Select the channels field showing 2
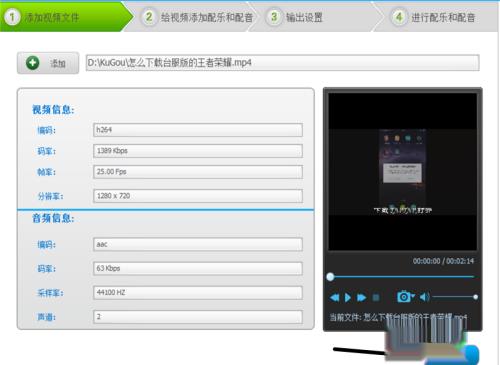The image size is (500, 365). [x=198, y=317]
